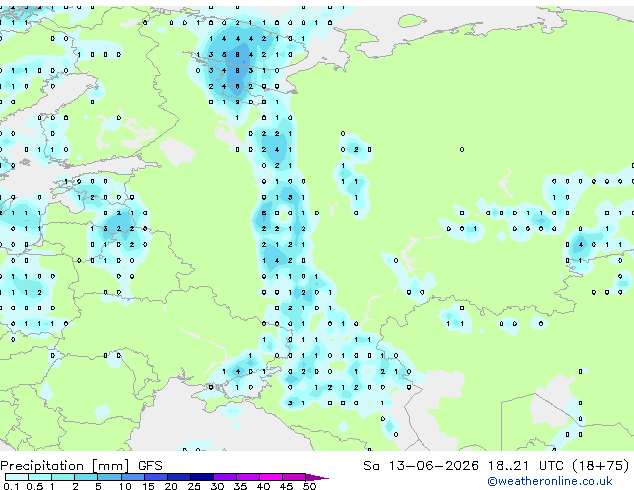The image size is (634, 490).
Task: Select the 5–10 mm legend color box
Action: click(x=109, y=477)
